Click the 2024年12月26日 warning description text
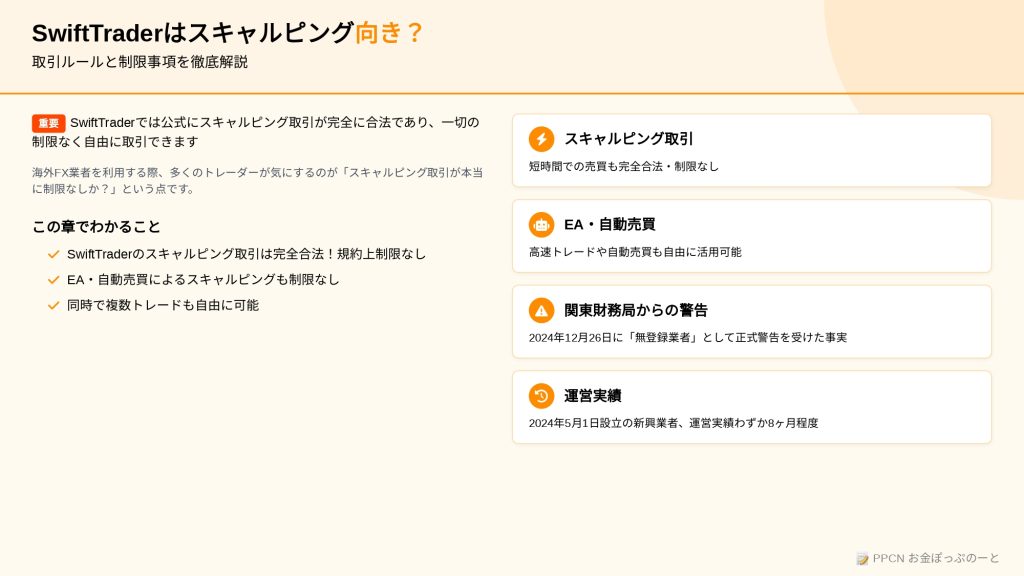1024x576 pixels. point(688,338)
